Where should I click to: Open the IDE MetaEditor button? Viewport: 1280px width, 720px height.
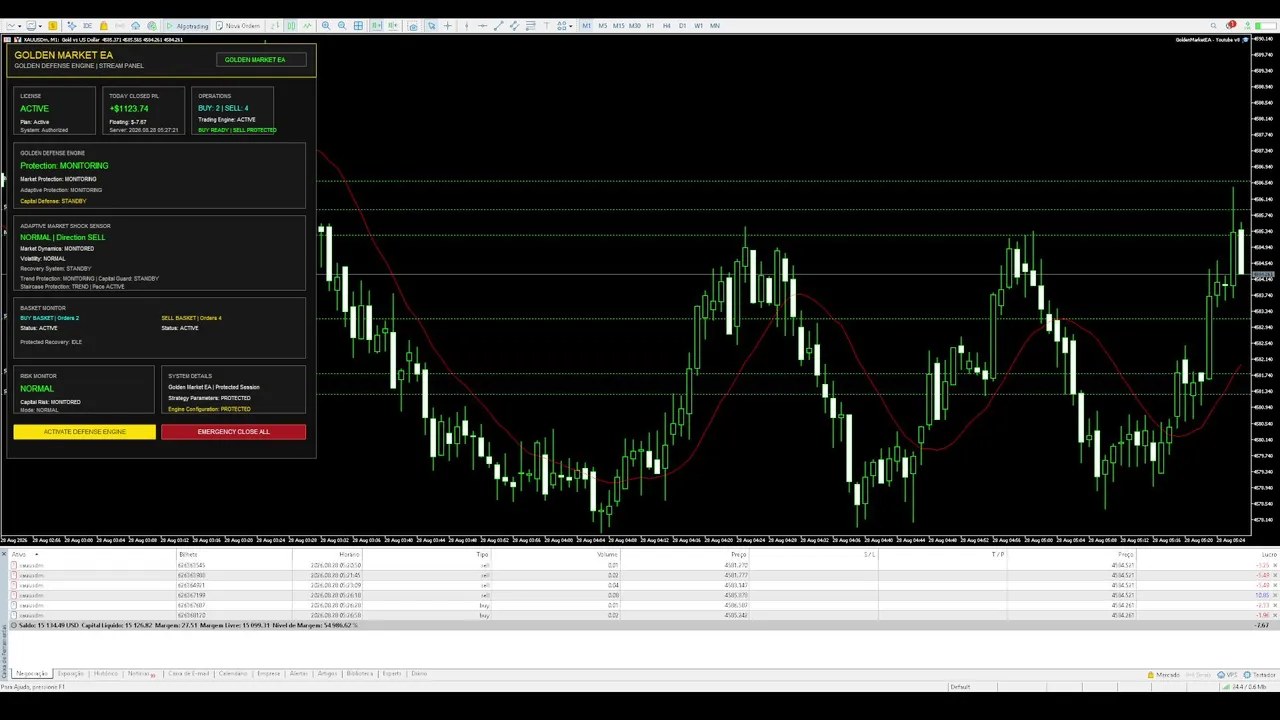click(87, 26)
